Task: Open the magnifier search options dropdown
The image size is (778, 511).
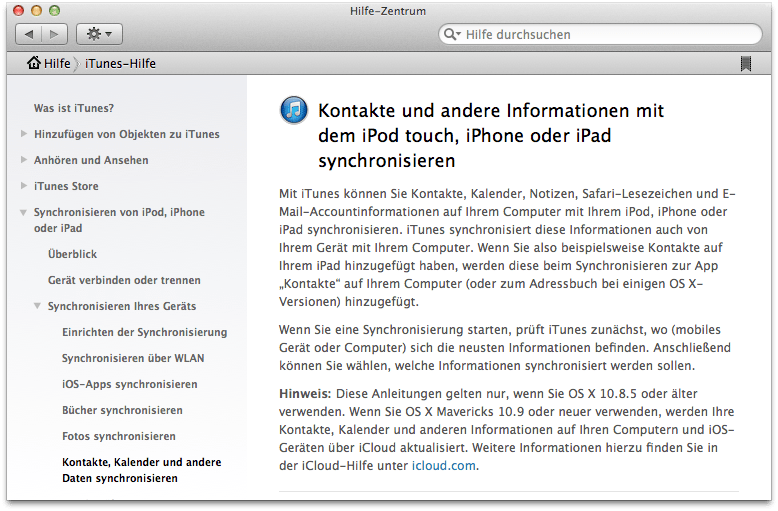Action: tap(452, 34)
